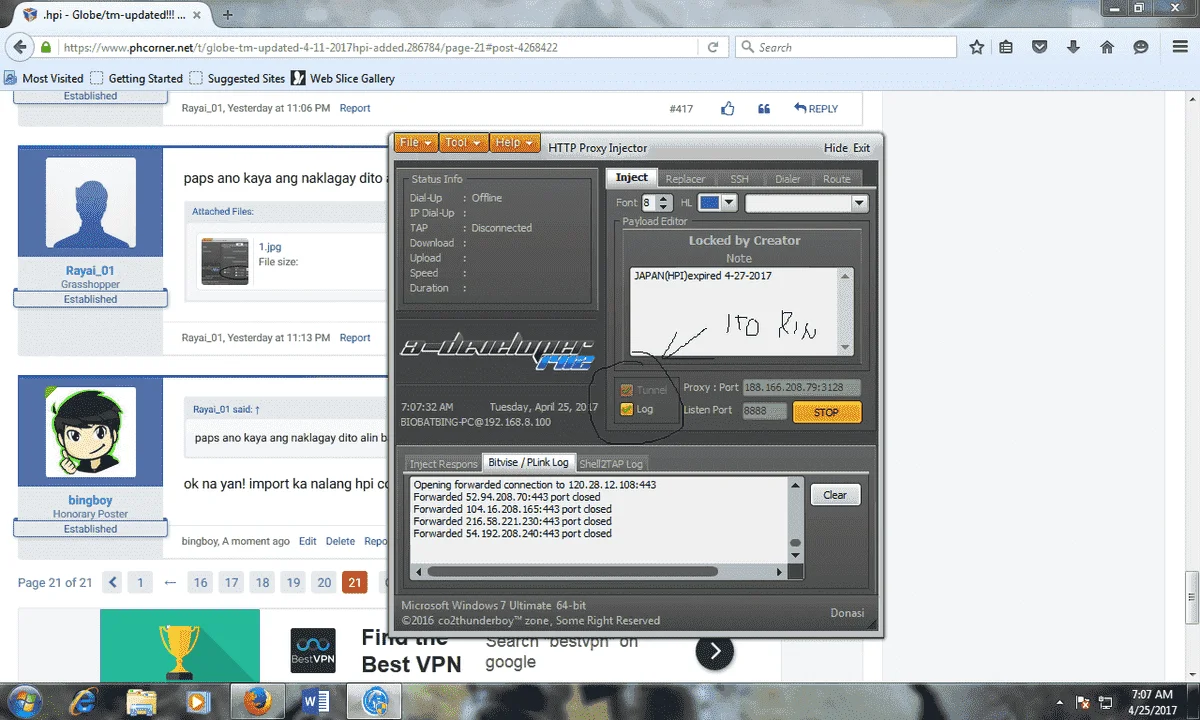Image resolution: width=1200 pixels, height=720 pixels.
Task: Open a new Firefox tab with plus
Action: click(x=228, y=15)
